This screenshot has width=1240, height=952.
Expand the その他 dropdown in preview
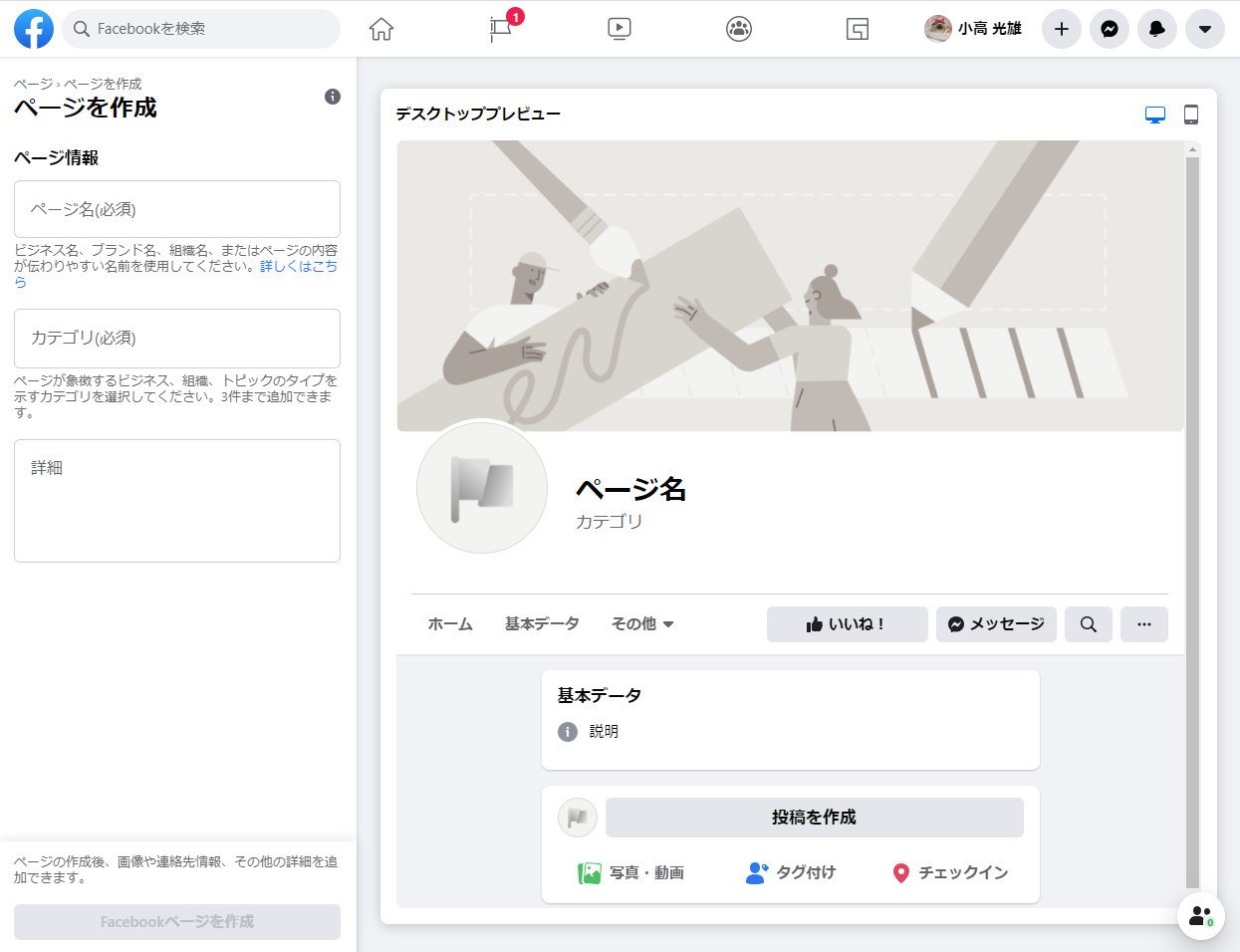click(642, 624)
